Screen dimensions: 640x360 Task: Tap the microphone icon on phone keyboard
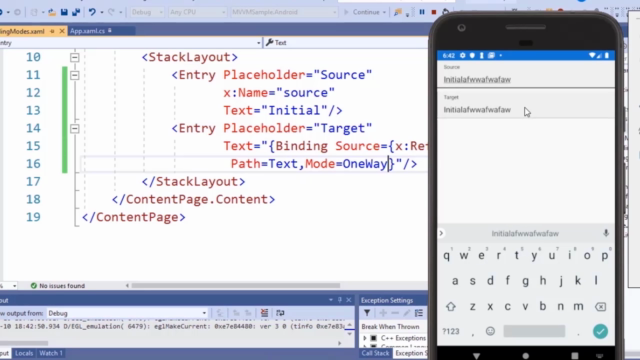click(606, 233)
